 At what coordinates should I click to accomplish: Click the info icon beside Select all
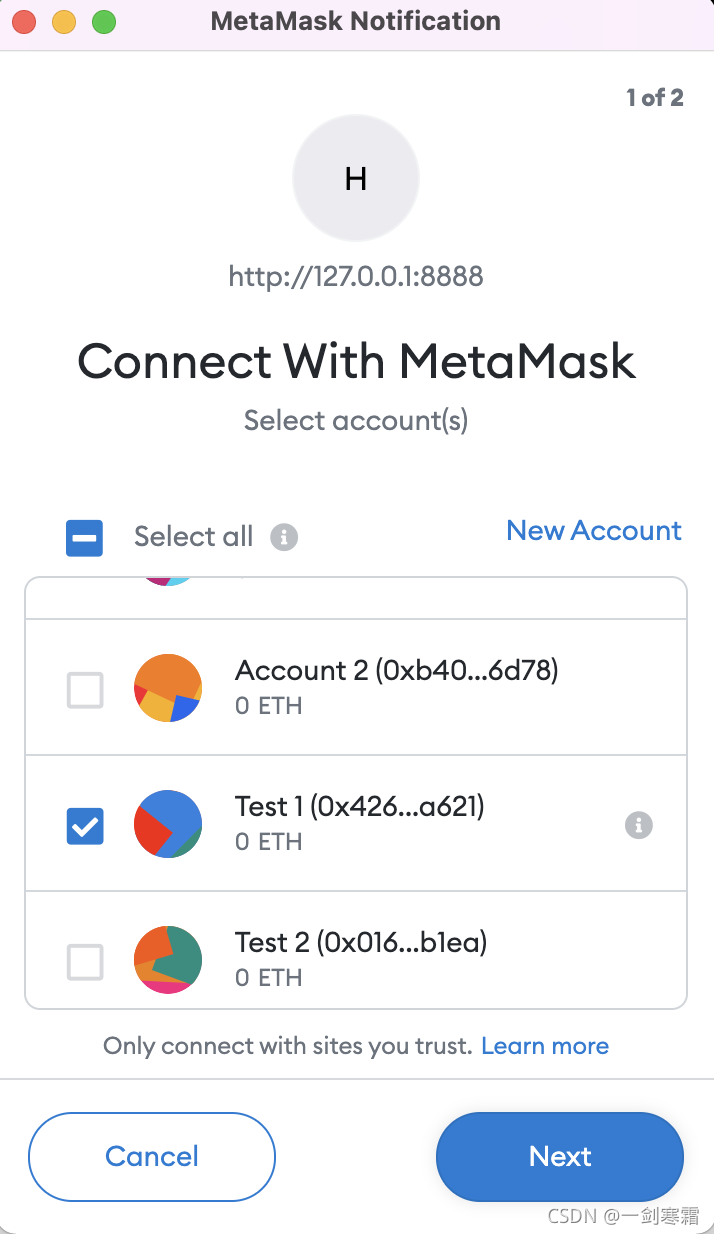(284, 537)
